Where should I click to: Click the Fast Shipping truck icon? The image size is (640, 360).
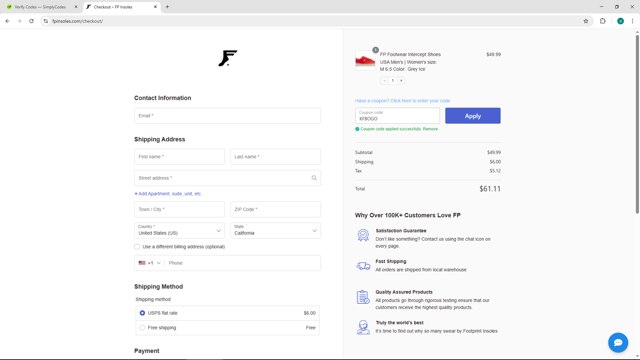(363, 266)
